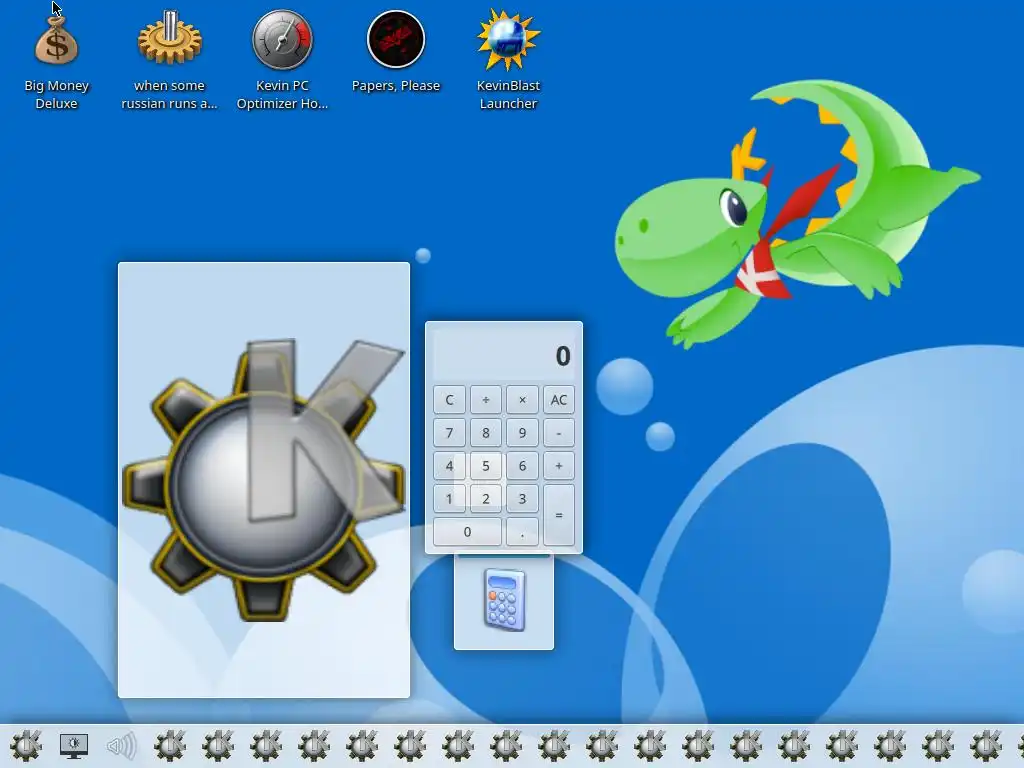Open the monitor display icon in taskbar

click(x=74, y=746)
